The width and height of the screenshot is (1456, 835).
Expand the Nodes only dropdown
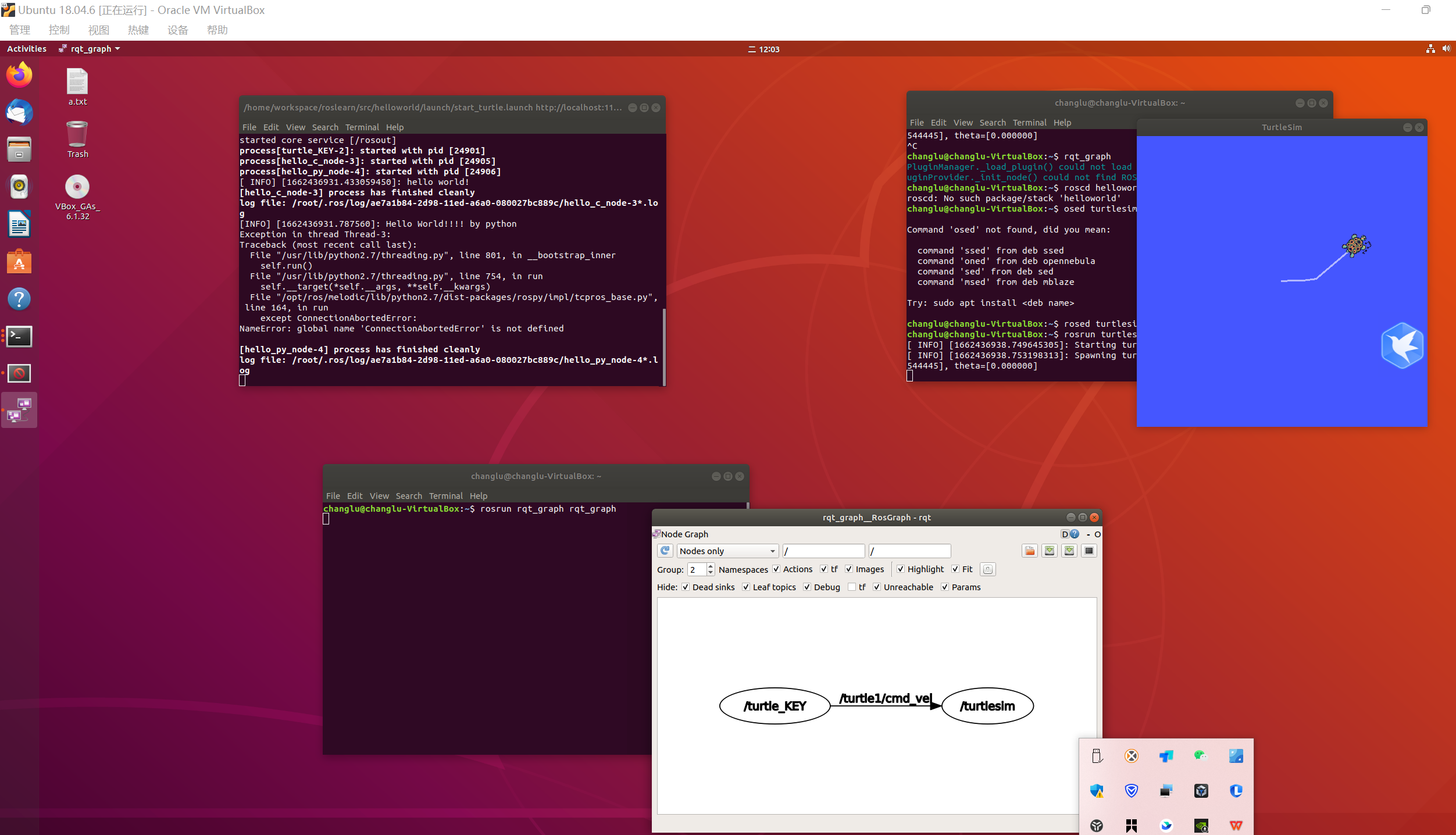pyautogui.click(x=727, y=551)
